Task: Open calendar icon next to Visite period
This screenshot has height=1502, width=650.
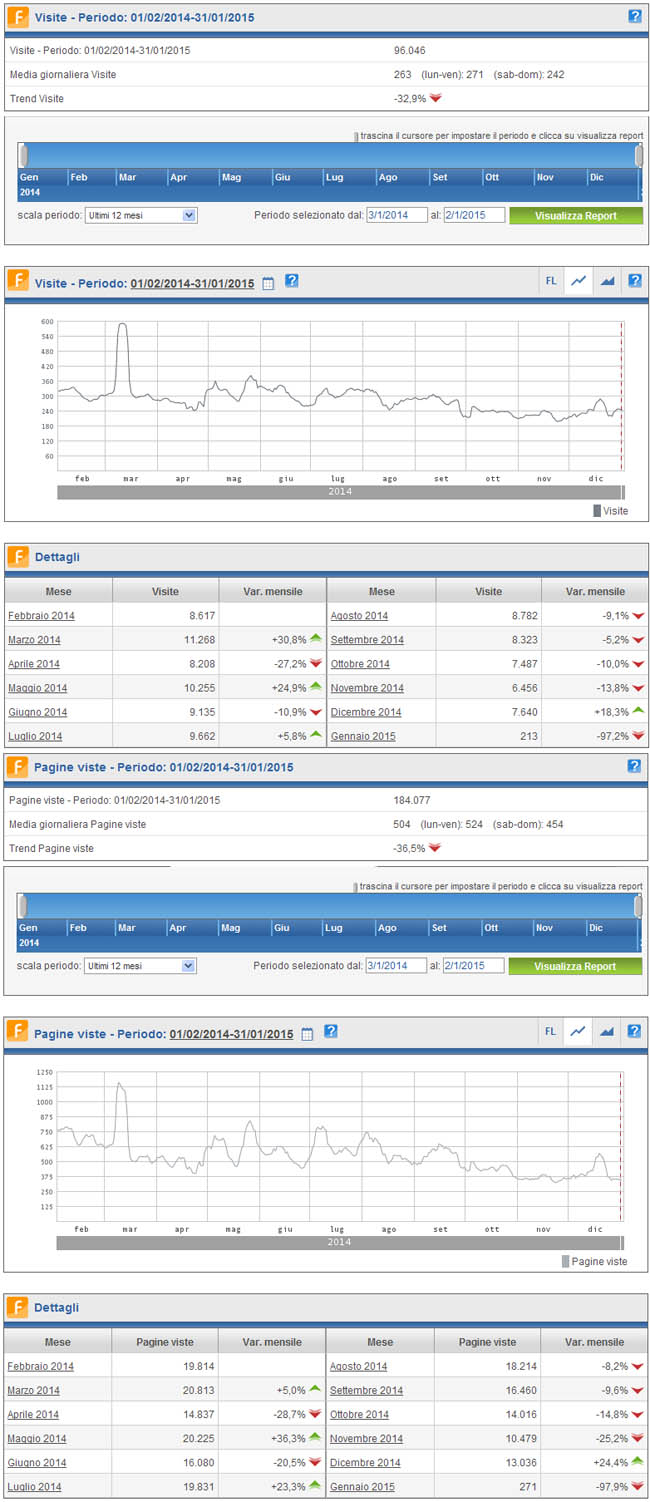Action: tap(268, 283)
